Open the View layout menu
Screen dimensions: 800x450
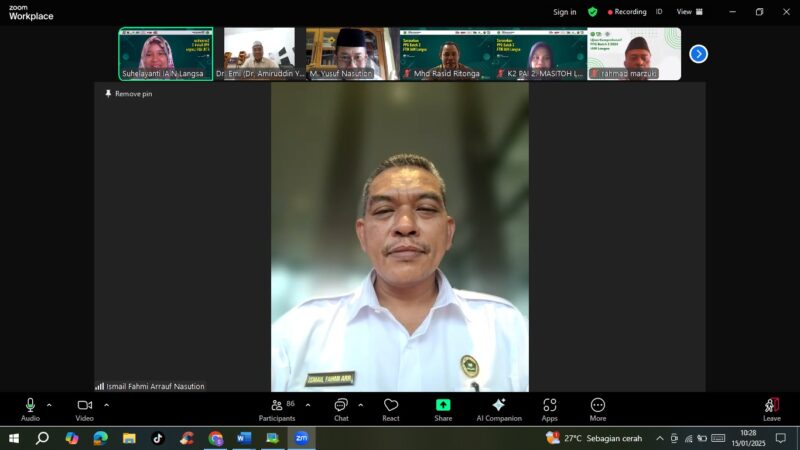689,12
